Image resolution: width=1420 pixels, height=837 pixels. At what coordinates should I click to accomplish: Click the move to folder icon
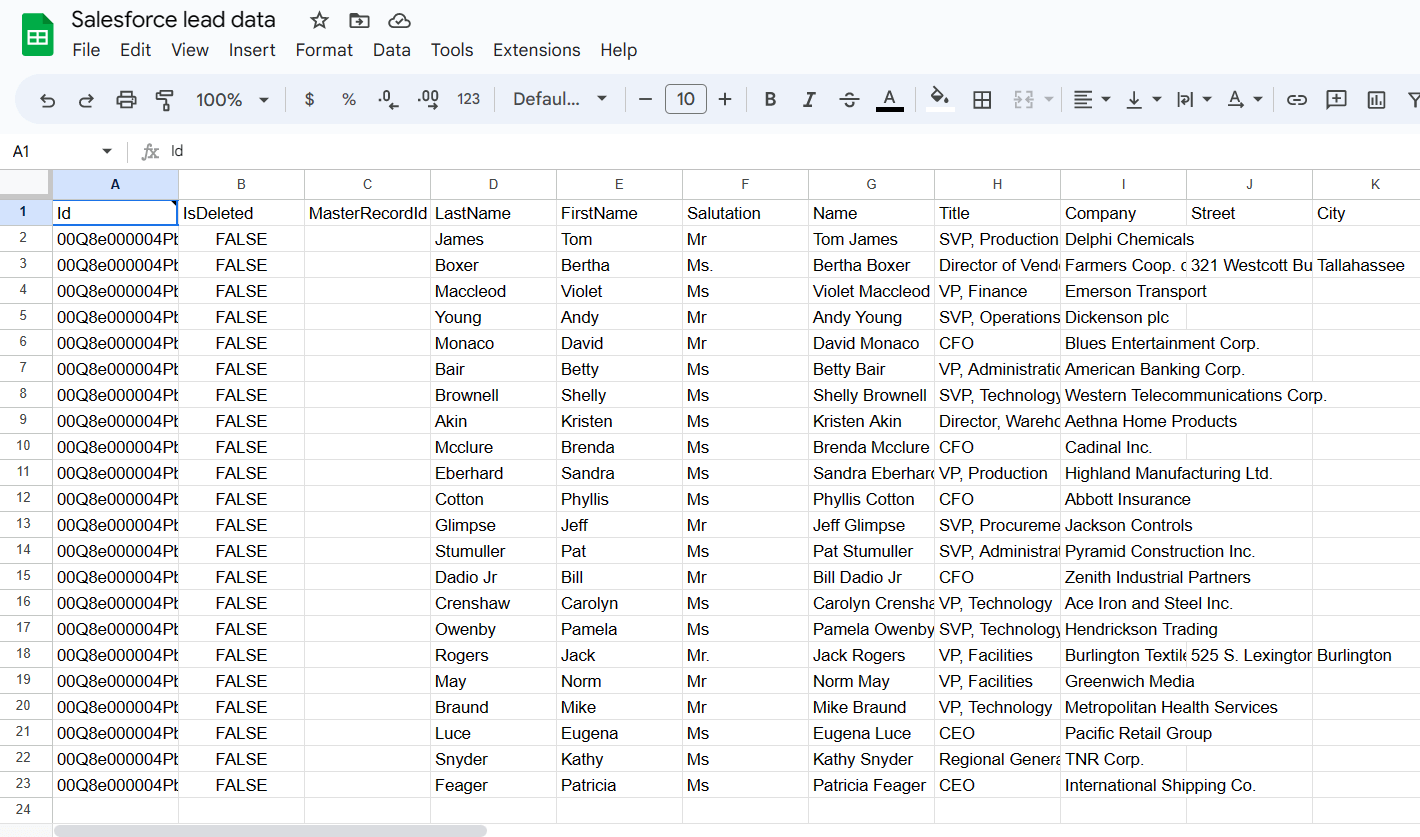pyautogui.click(x=359, y=20)
